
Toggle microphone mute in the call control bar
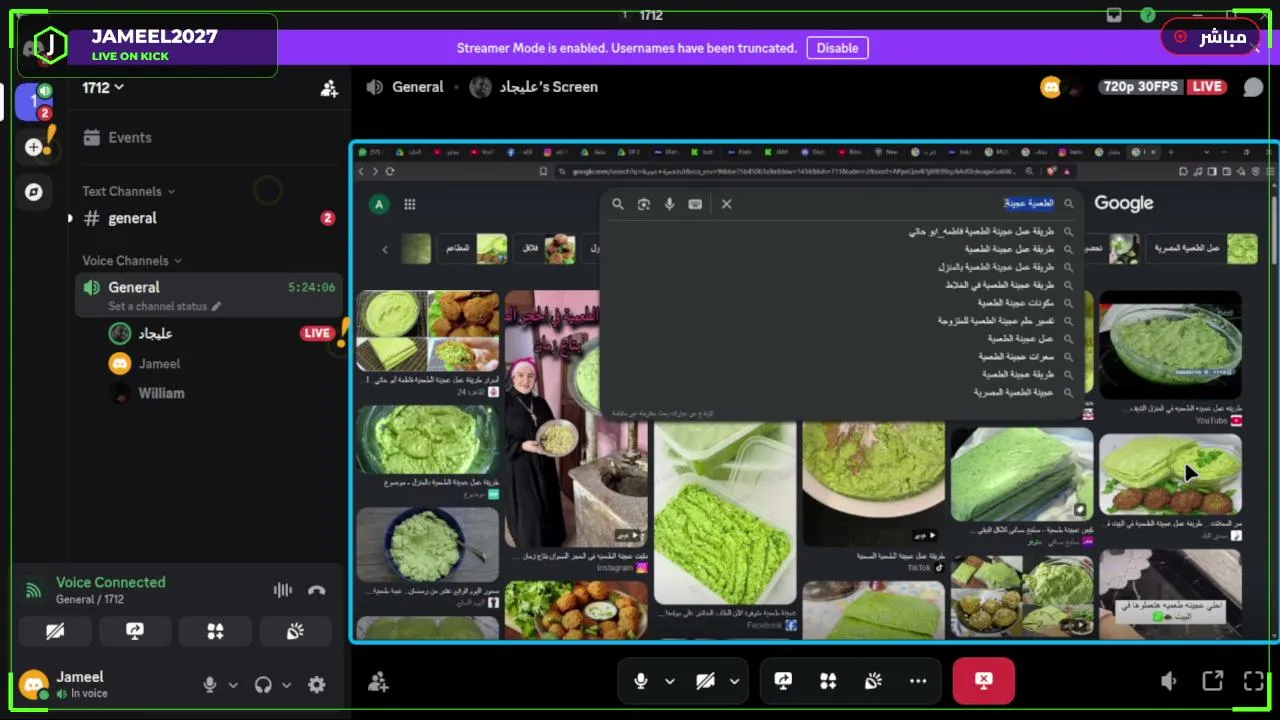[641, 681]
